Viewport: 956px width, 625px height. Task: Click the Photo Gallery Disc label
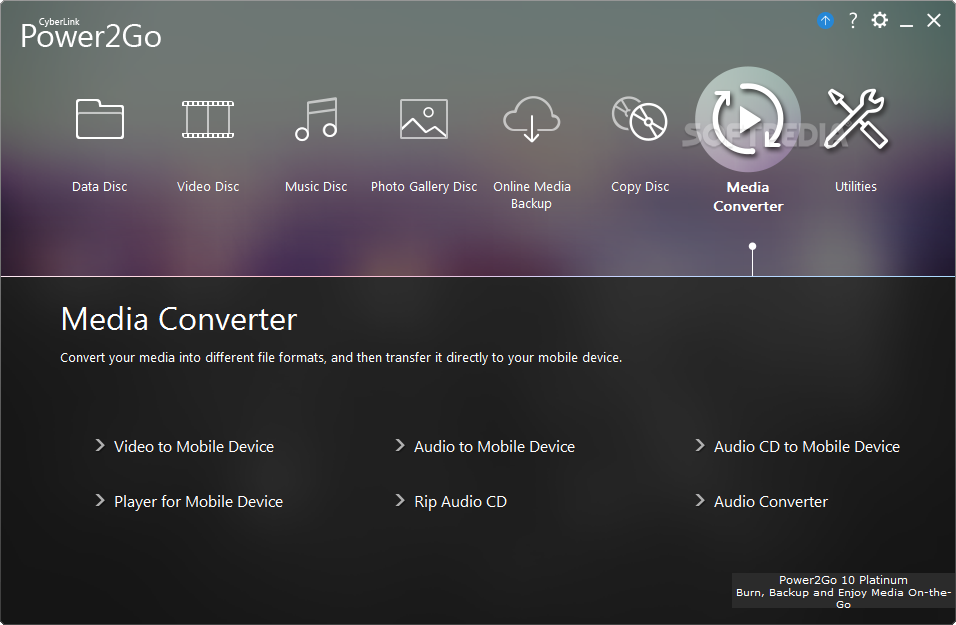tap(424, 187)
